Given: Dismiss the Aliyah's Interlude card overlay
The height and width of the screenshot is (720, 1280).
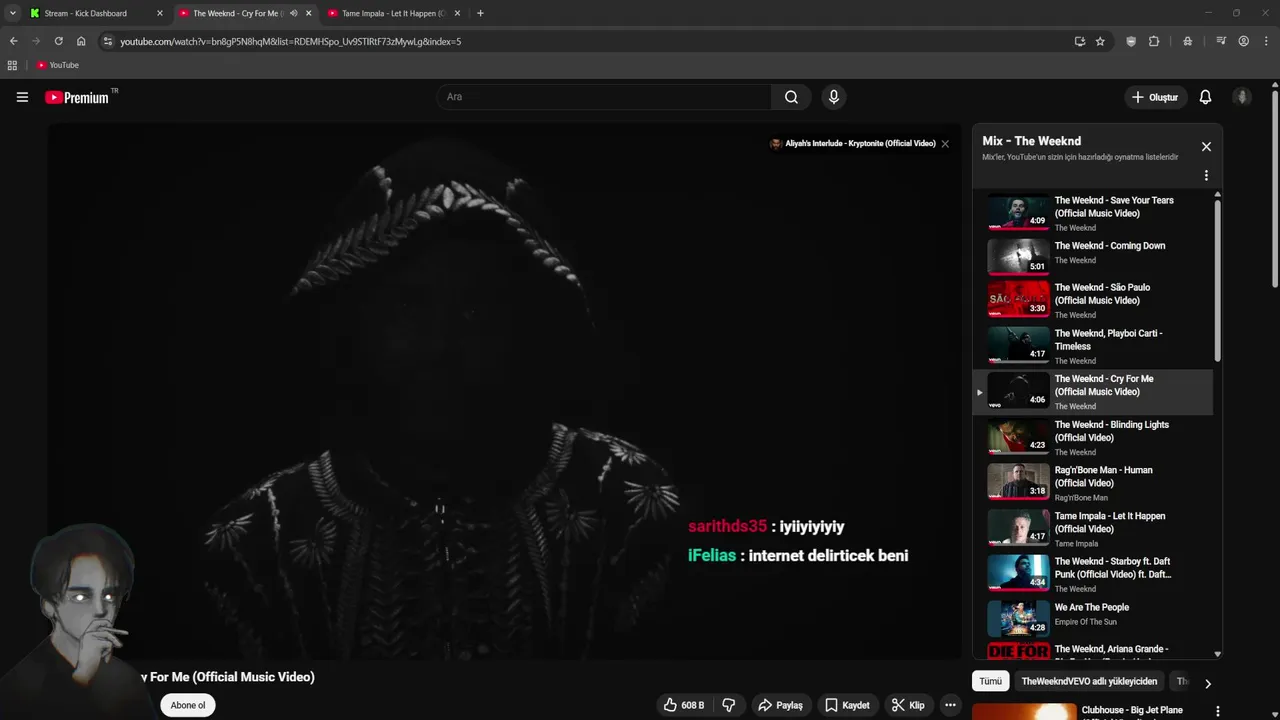Looking at the screenshot, I should click(x=945, y=144).
